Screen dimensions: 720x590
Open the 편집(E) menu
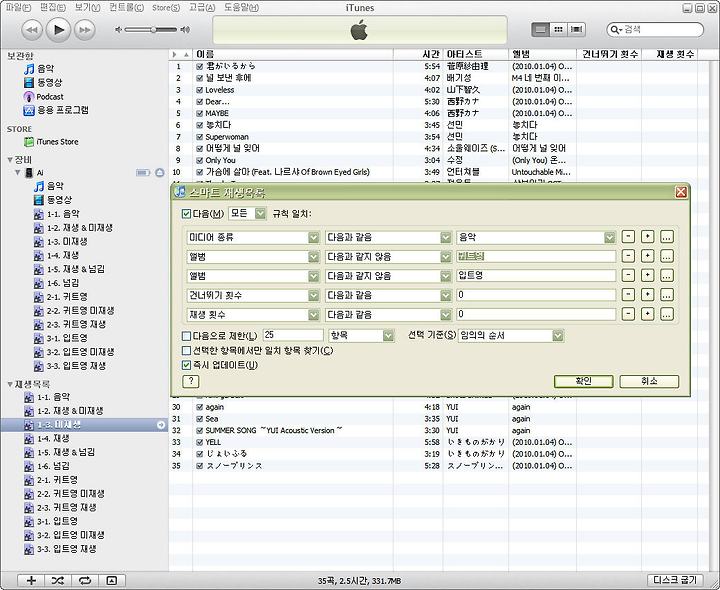point(53,7)
